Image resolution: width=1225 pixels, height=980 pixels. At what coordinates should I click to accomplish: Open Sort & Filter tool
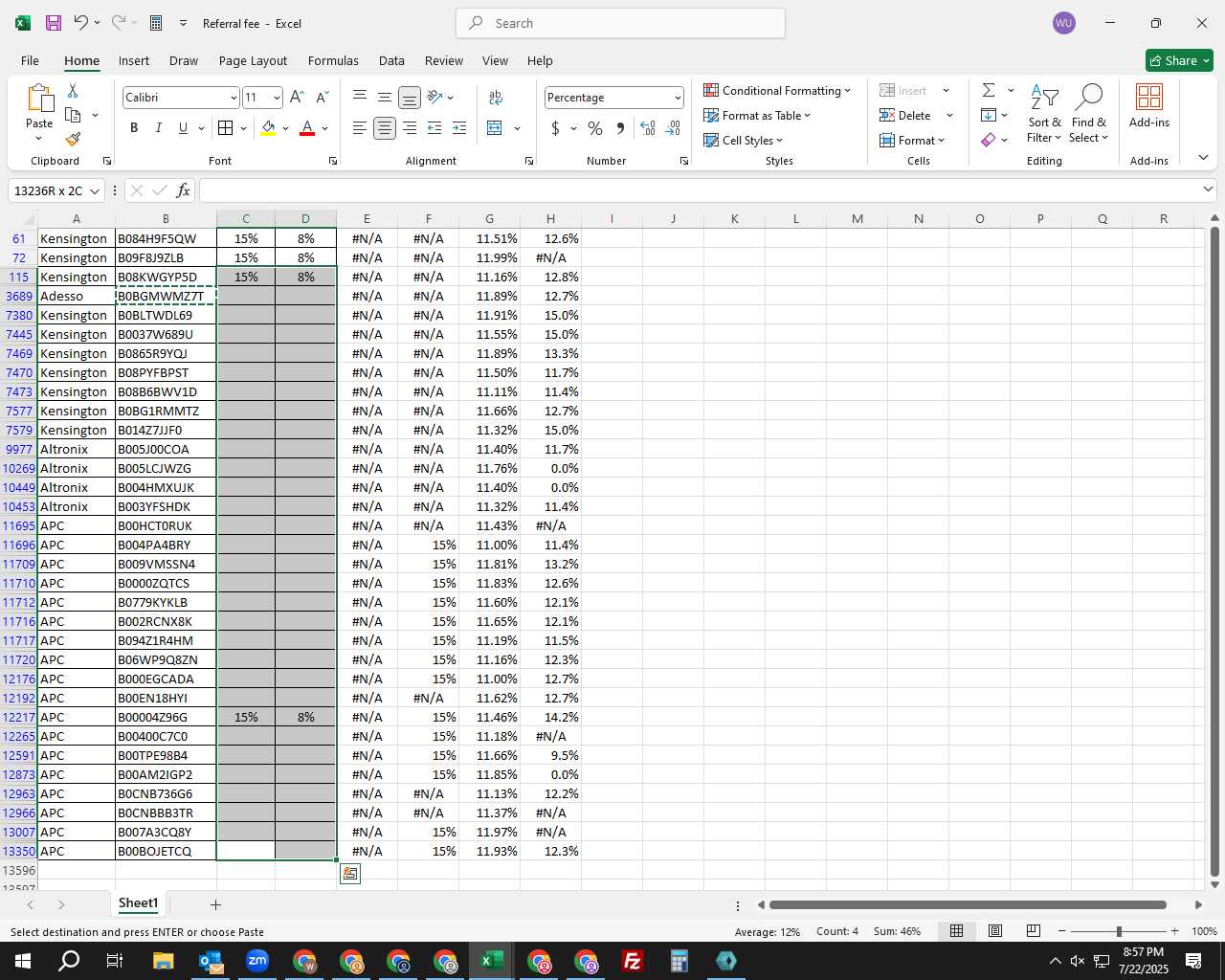click(1044, 113)
